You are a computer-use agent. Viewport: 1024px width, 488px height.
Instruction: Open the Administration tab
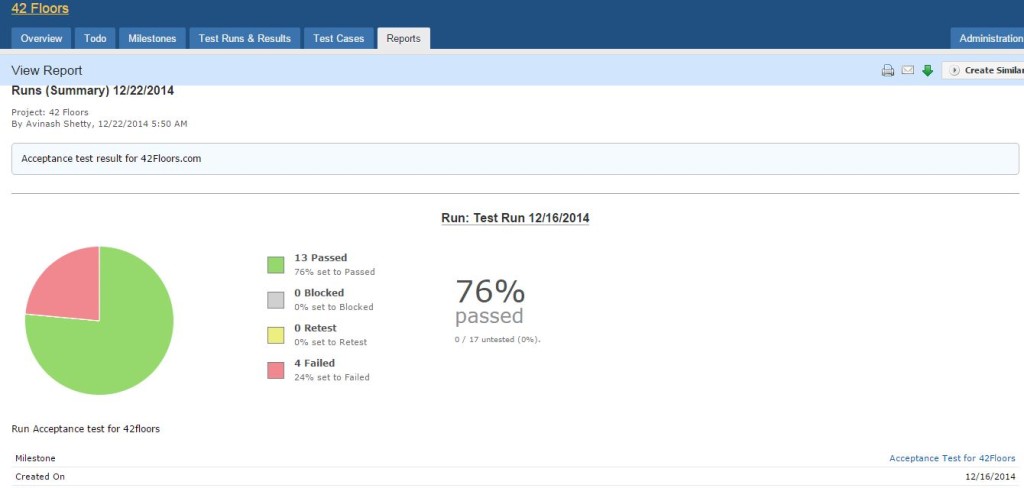pyautogui.click(x=989, y=39)
